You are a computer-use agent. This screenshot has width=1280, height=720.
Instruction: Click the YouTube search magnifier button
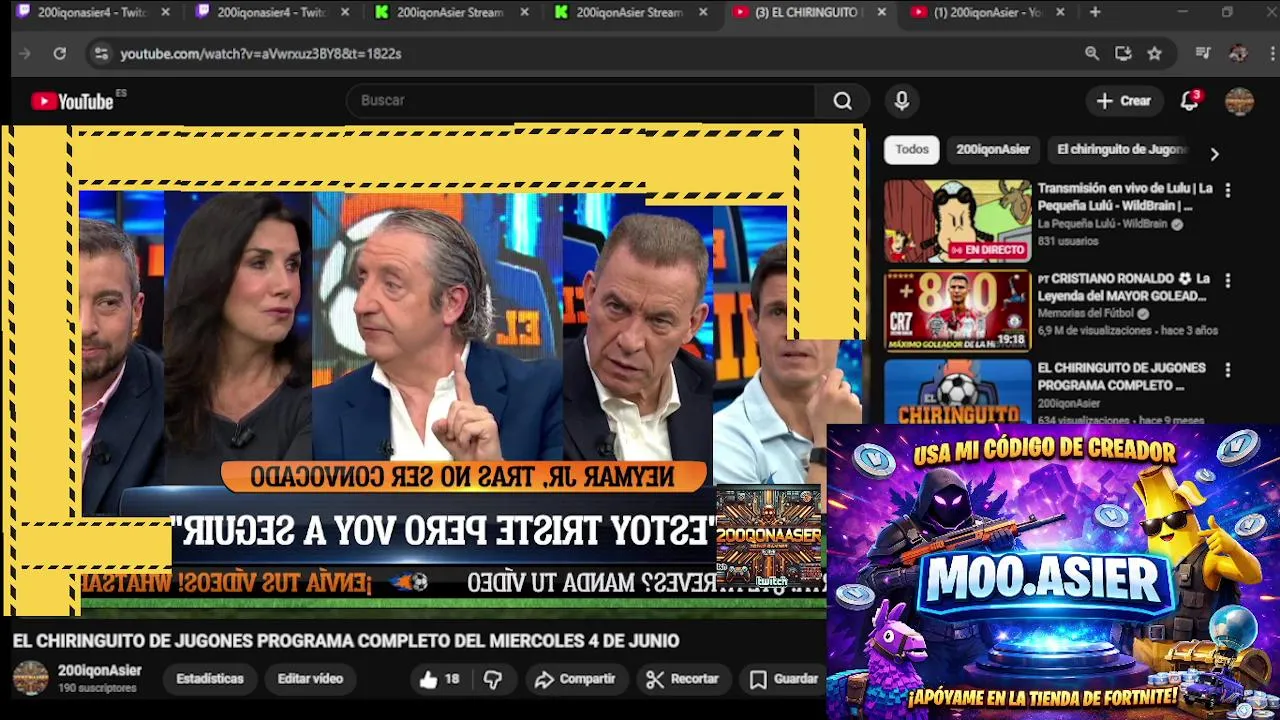point(843,101)
